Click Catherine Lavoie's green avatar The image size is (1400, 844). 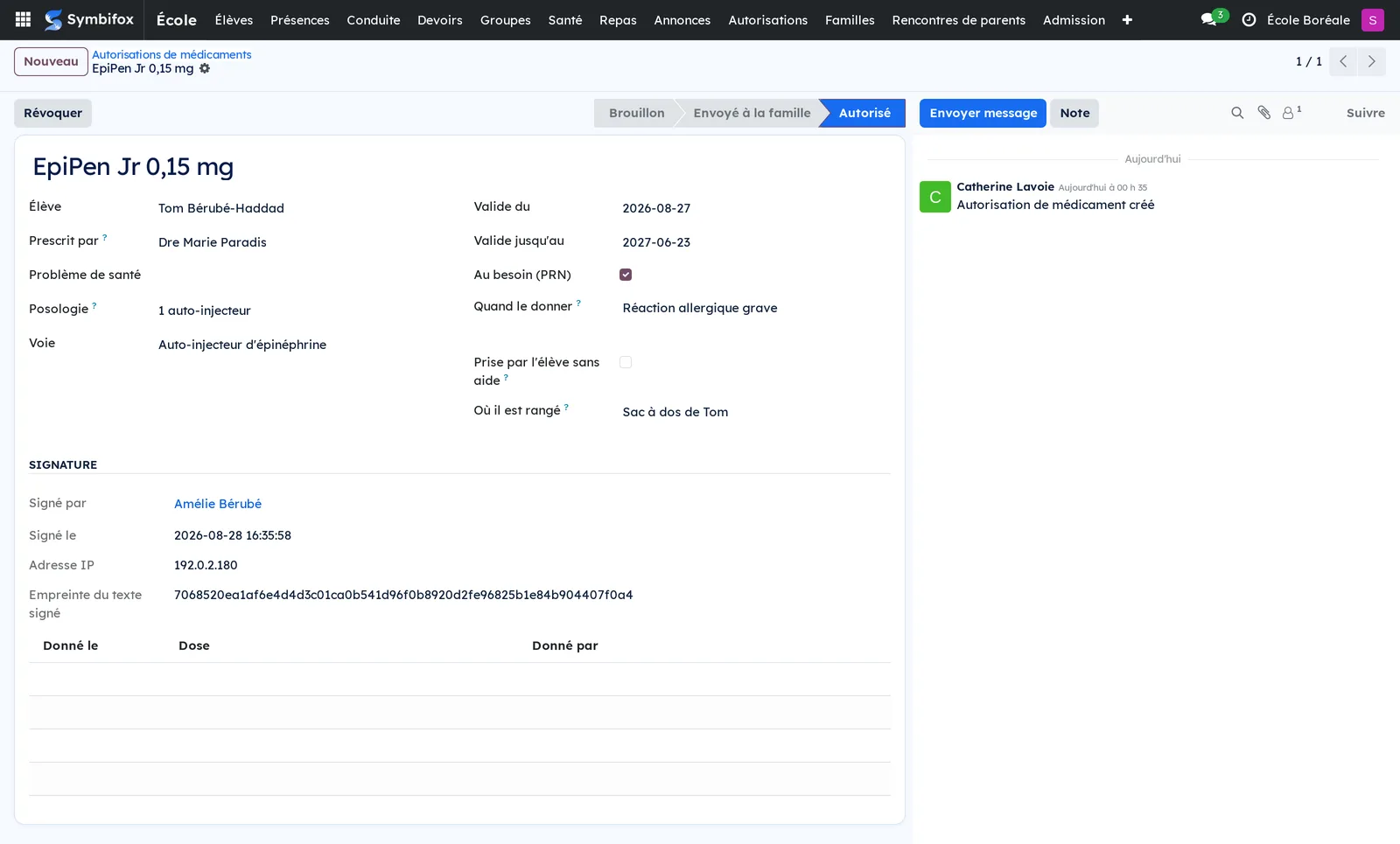click(934, 197)
